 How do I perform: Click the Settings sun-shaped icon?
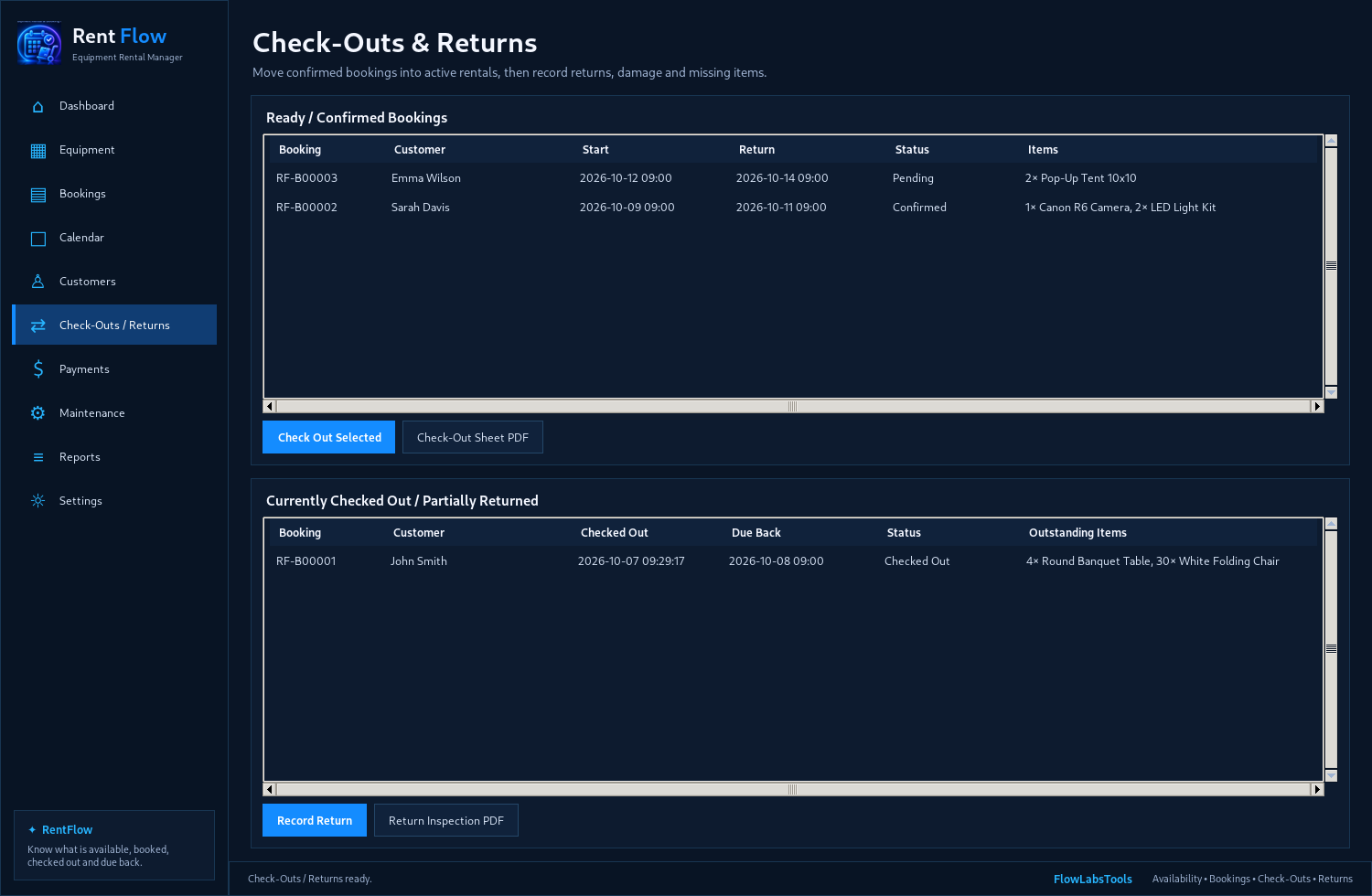point(38,501)
